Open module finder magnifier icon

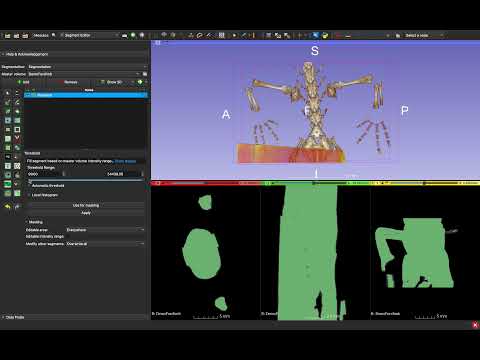pos(54,35)
